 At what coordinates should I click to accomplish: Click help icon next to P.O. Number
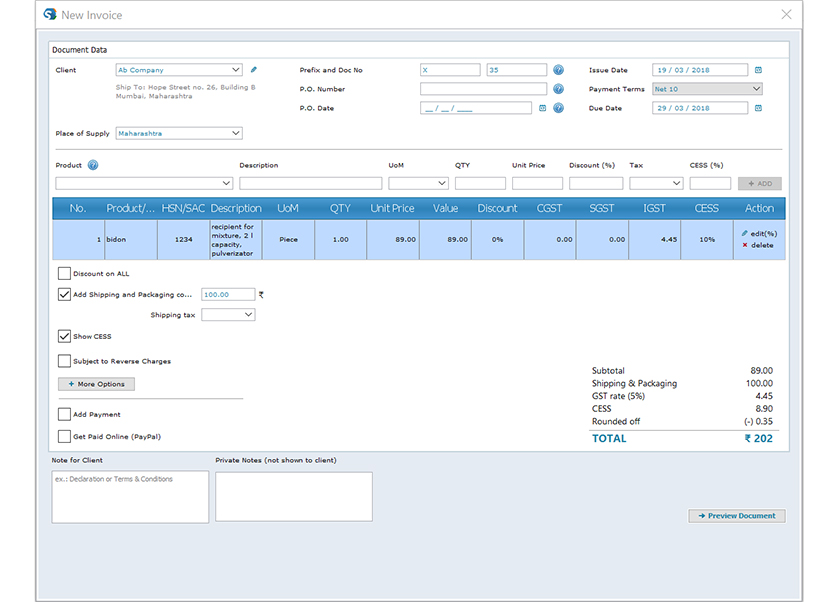pos(558,89)
